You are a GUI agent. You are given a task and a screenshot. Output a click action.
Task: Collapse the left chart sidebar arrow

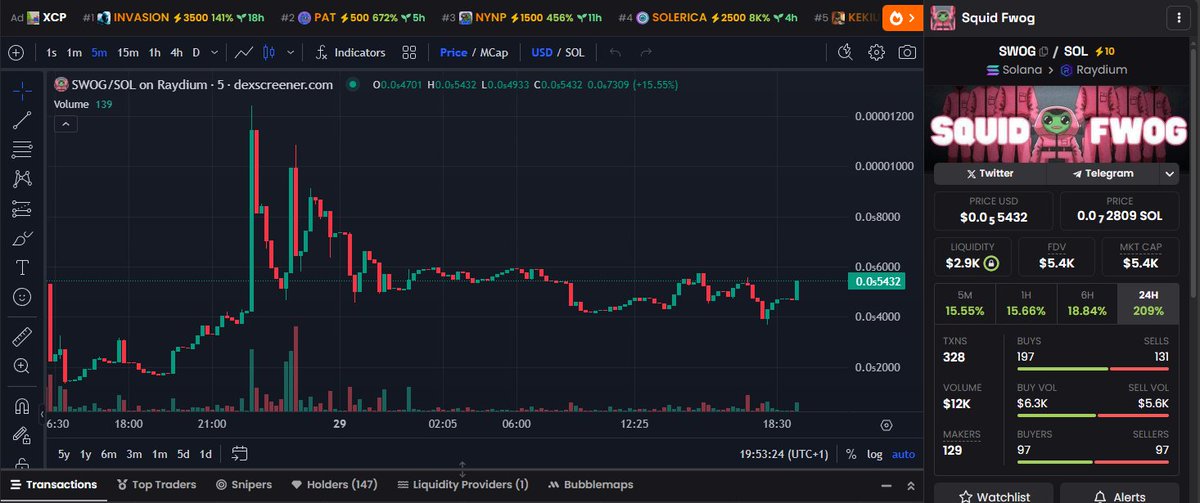(x=42, y=412)
